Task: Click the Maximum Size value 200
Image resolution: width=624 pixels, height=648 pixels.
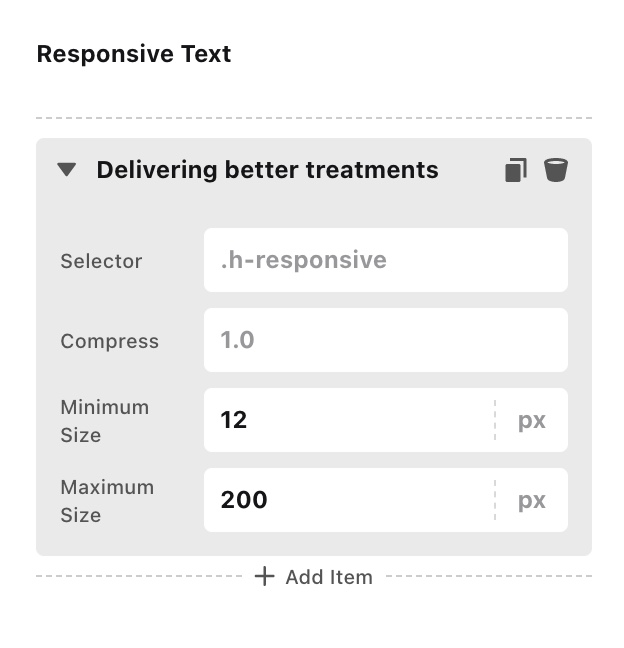Action: [244, 500]
